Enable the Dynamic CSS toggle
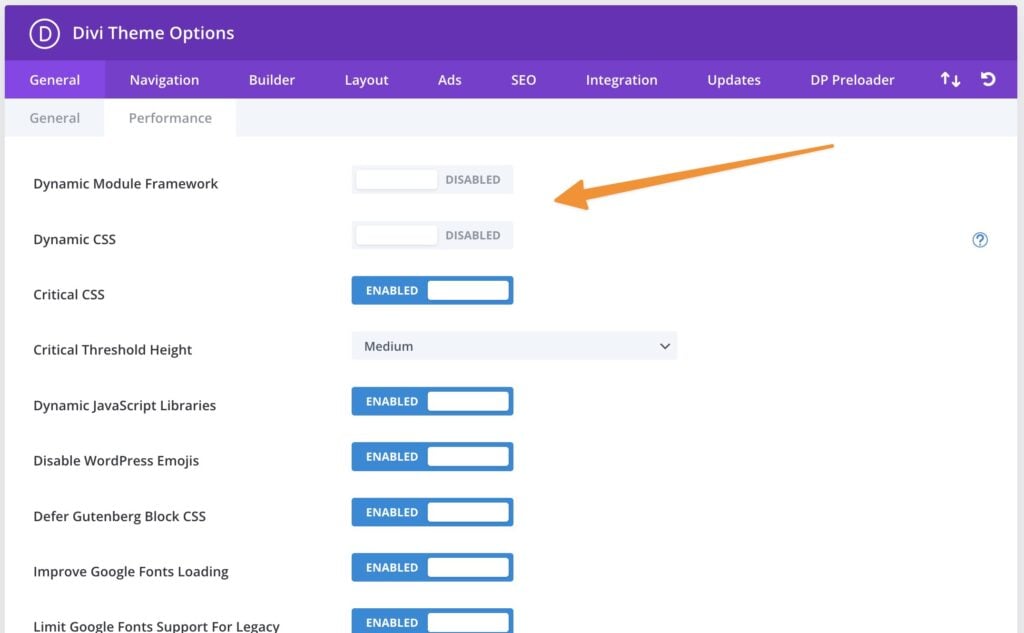Viewport: 1024px width, 633px height. [432, 235]
